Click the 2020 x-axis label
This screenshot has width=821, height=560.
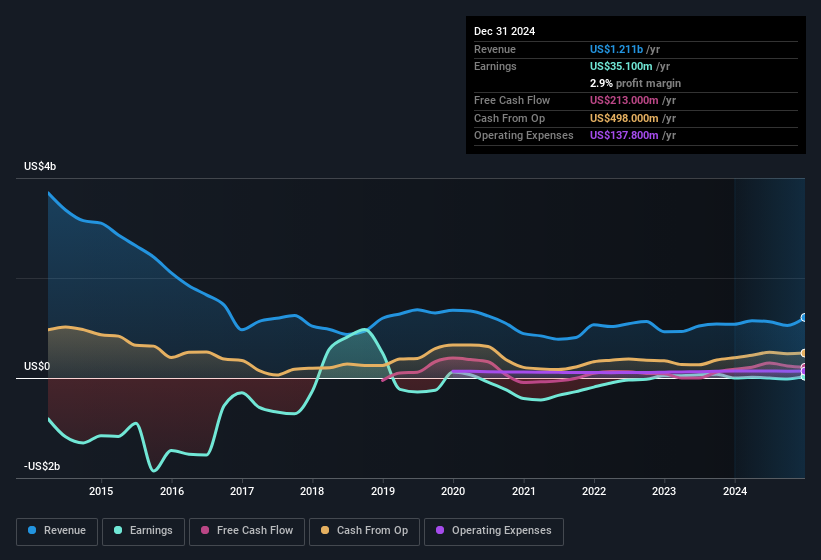pos(453,491)
